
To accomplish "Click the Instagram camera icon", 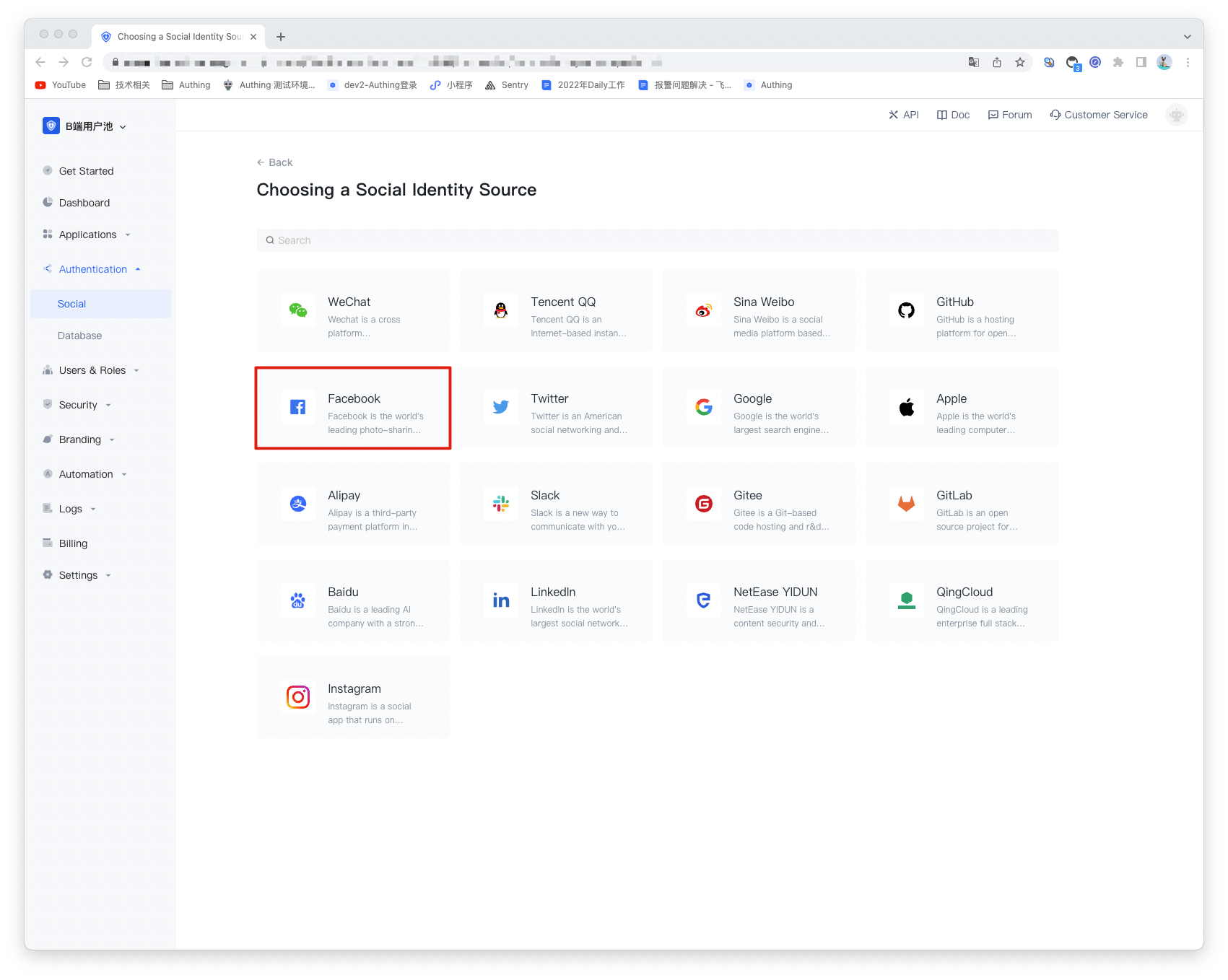I will click(x=297, y=697).
